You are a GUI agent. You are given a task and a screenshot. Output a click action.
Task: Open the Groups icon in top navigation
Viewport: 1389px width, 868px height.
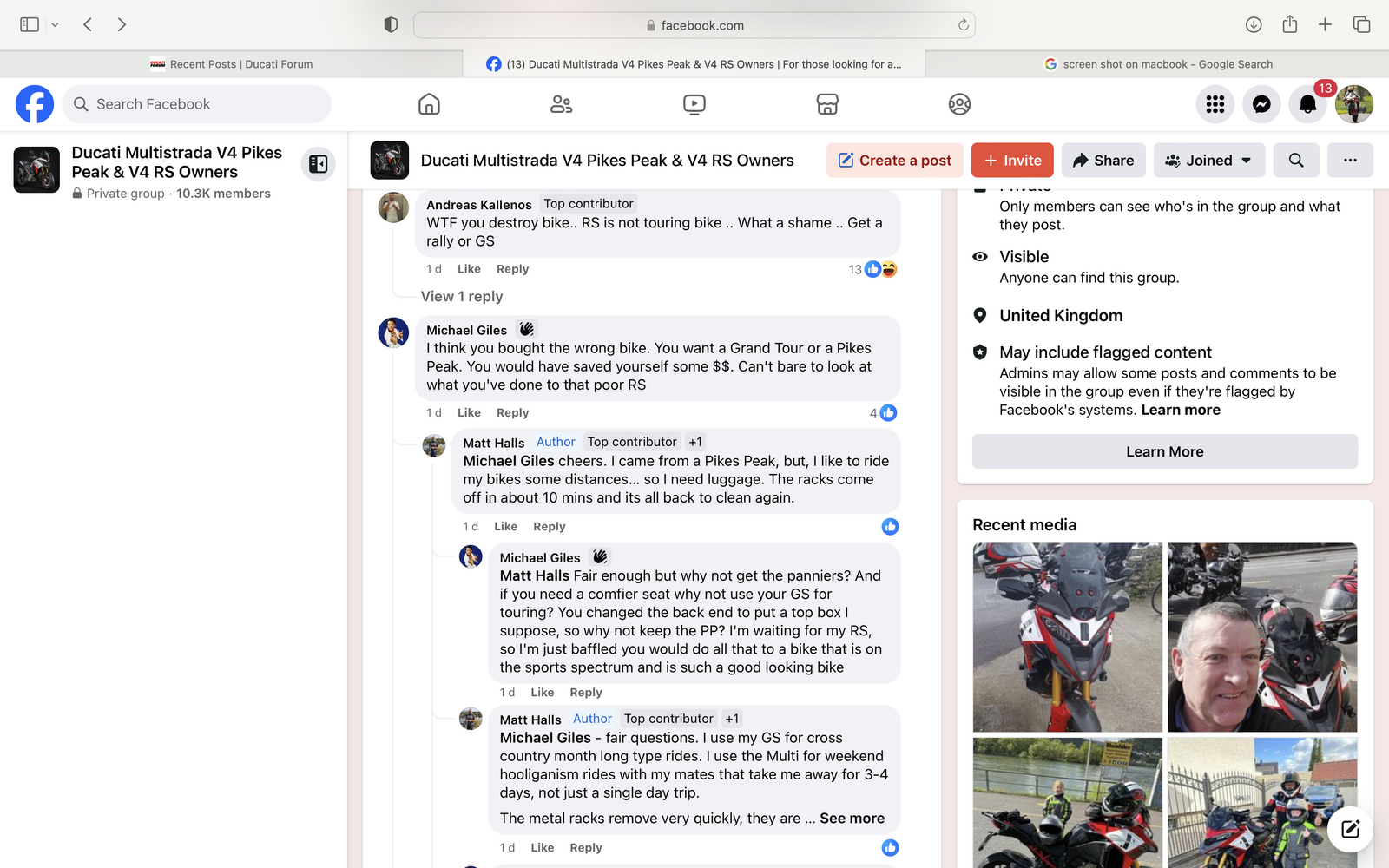coord(959,104)
